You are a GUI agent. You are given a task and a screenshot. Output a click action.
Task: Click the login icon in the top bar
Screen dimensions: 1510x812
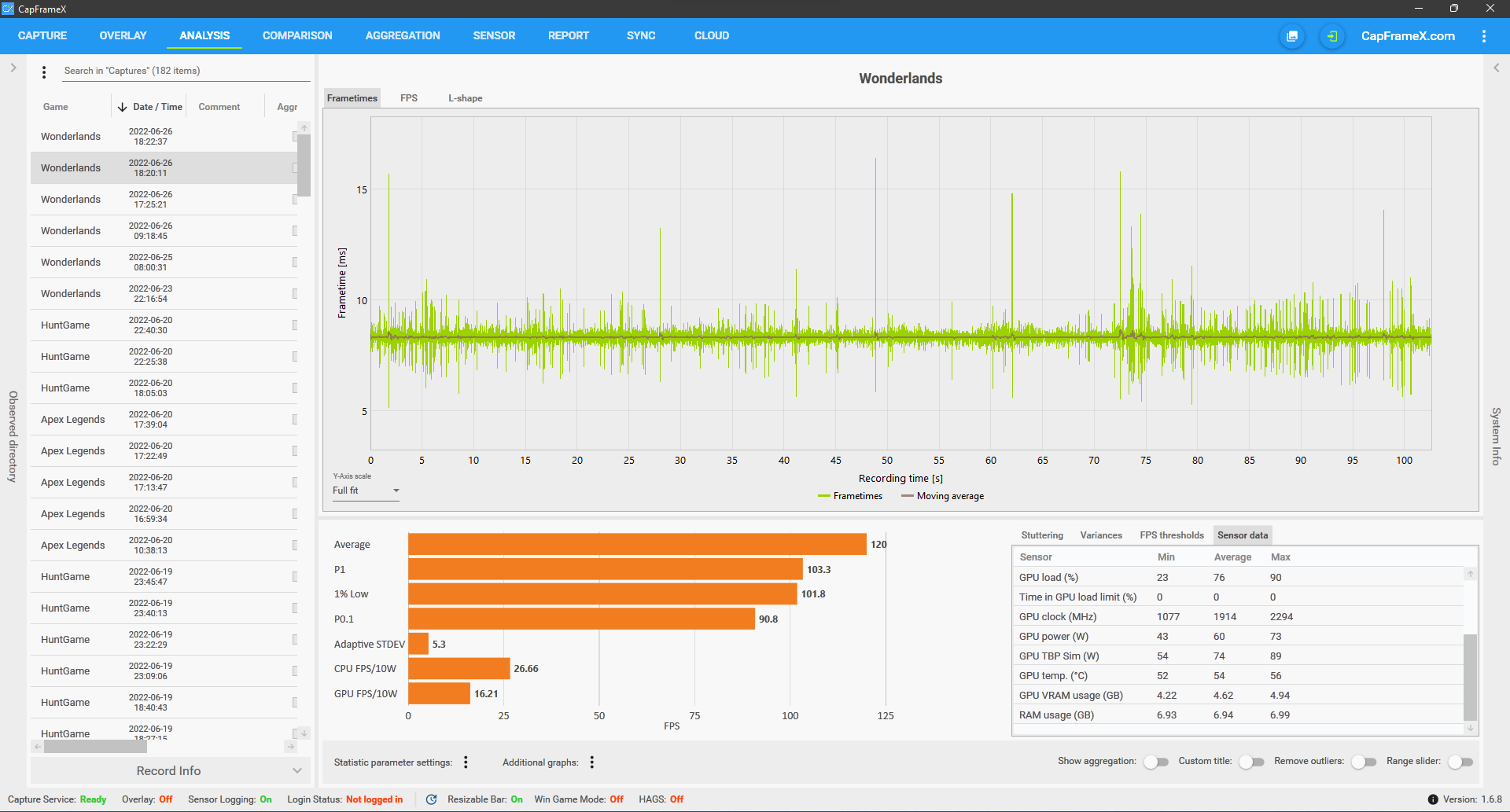(x=1331, y=36)
